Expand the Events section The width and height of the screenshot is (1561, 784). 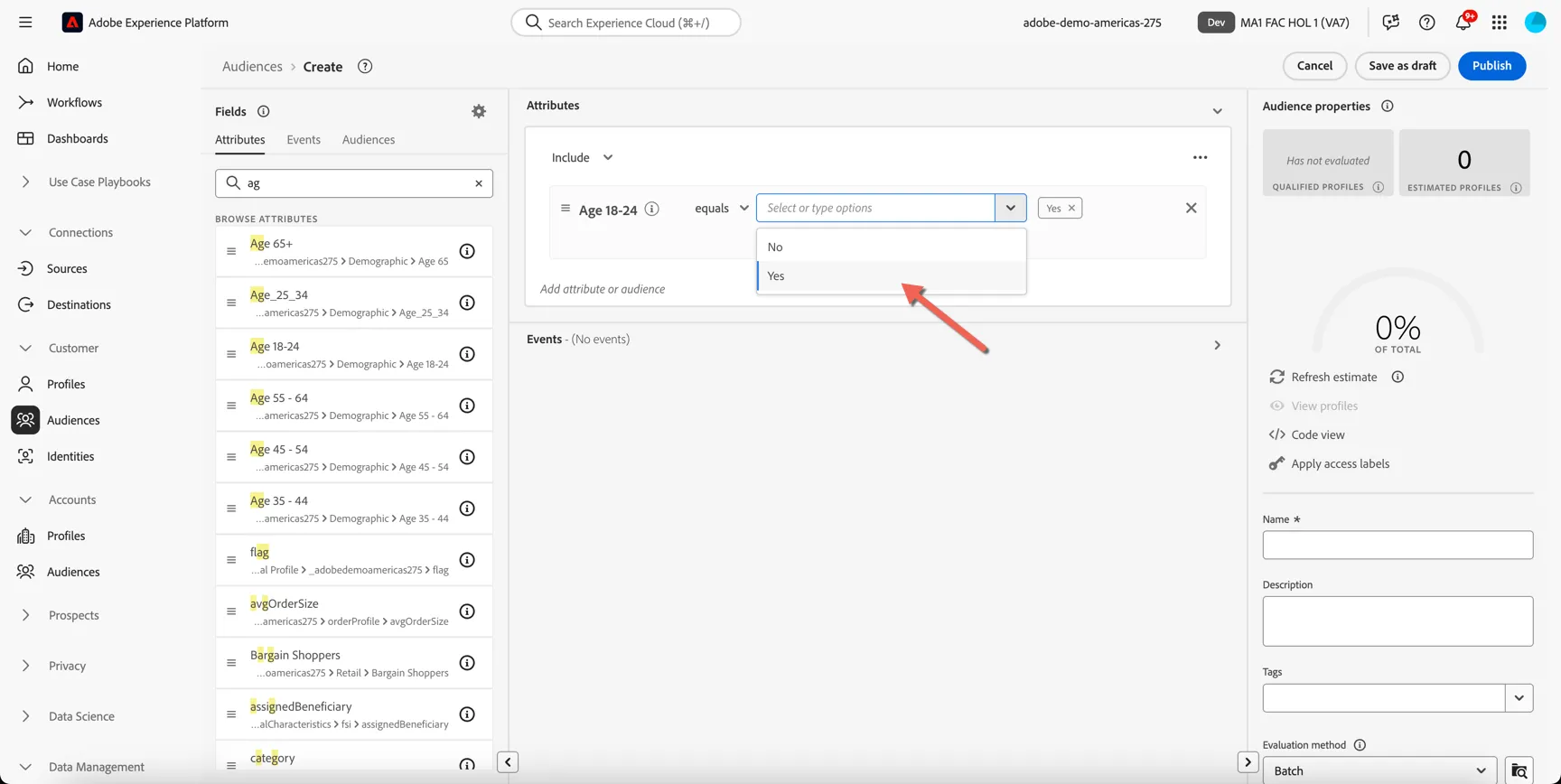(1217, 345)
